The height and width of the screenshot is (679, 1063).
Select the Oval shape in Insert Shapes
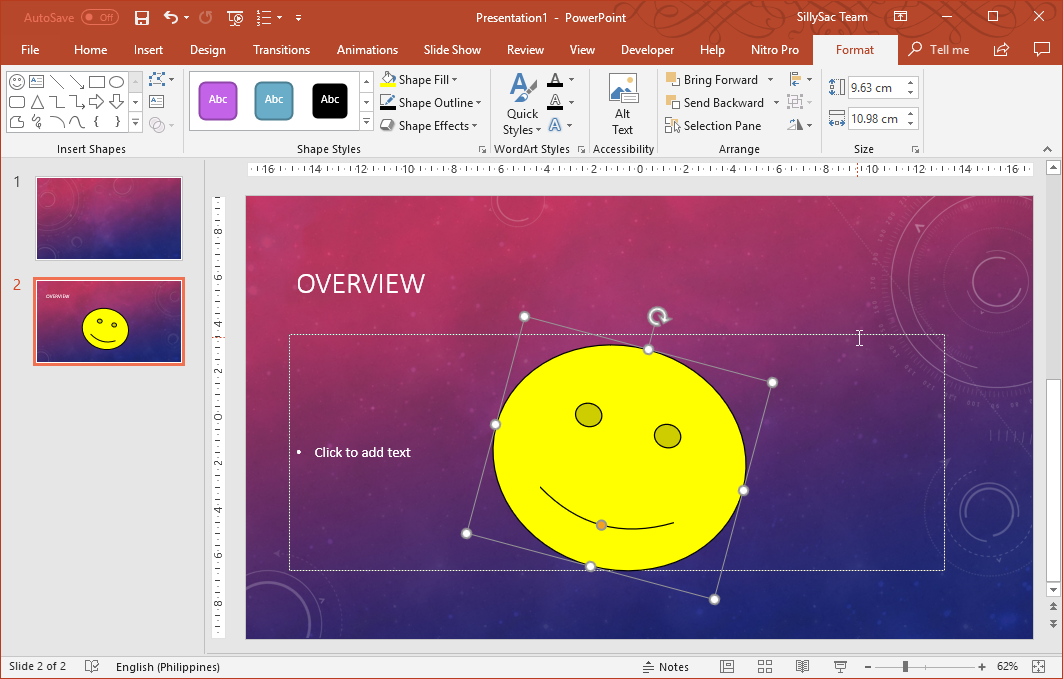click(x=116, y=81)
